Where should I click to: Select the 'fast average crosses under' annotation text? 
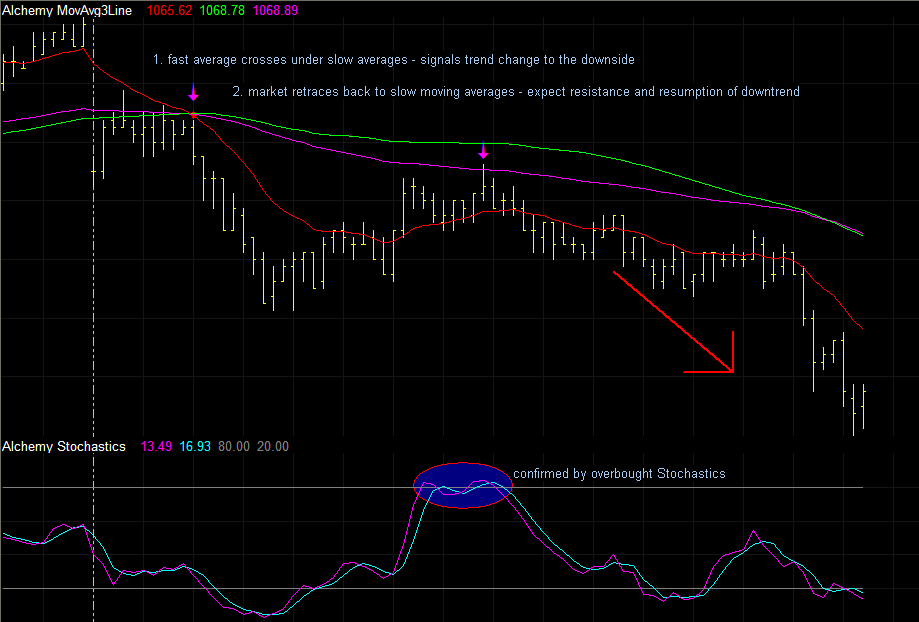tap(393, 60)
